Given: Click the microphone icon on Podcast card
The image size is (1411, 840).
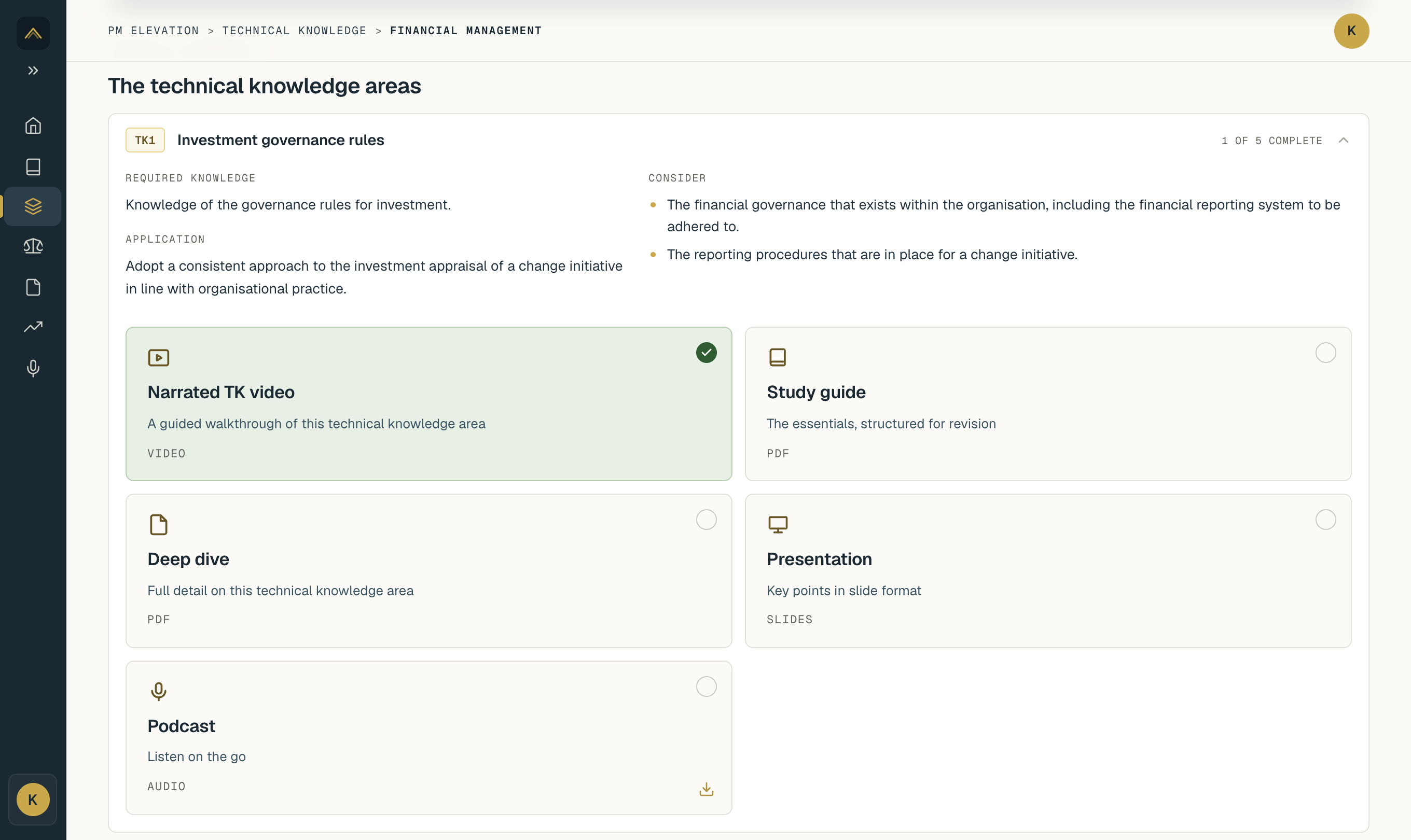Looking at the screenshot, I should [159, 691].
